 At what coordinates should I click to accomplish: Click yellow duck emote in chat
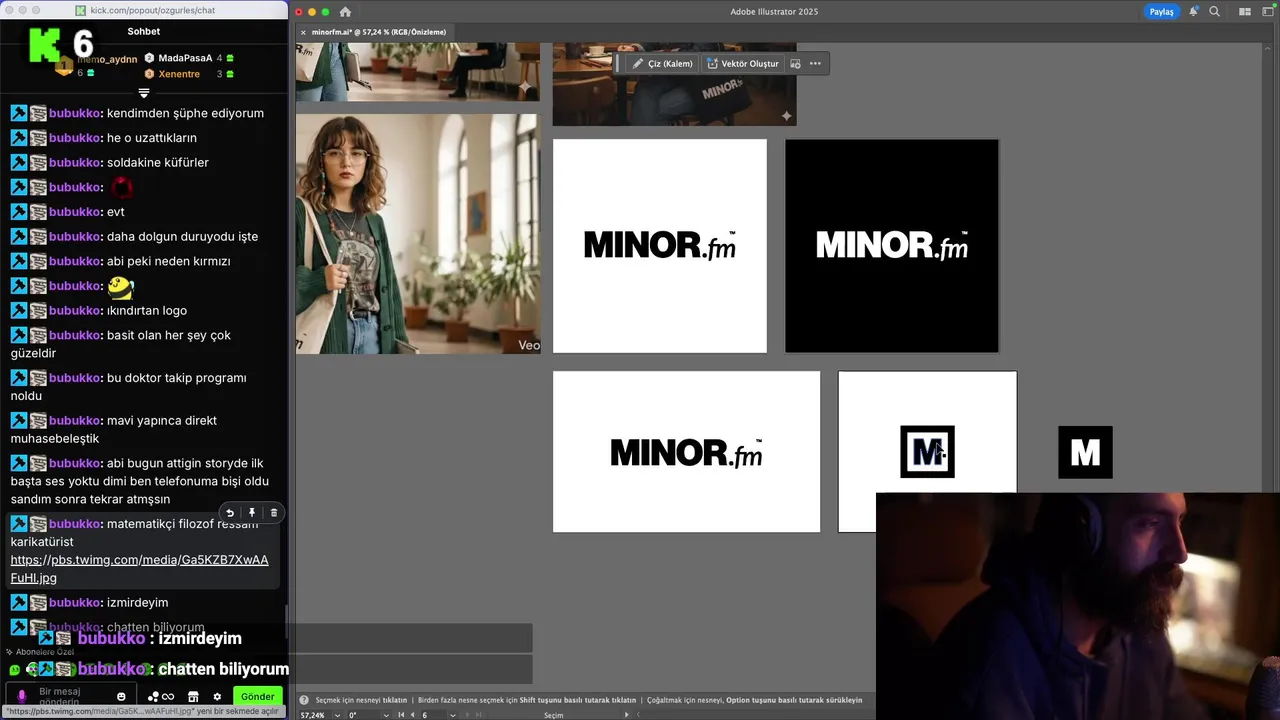[120, 287]
